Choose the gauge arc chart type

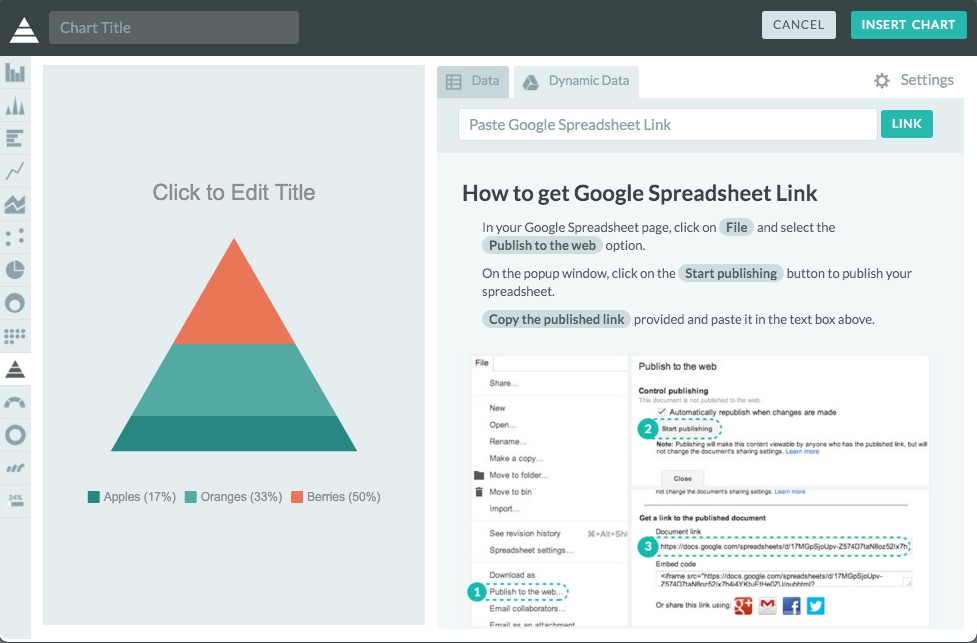click(x=15, y=402)
